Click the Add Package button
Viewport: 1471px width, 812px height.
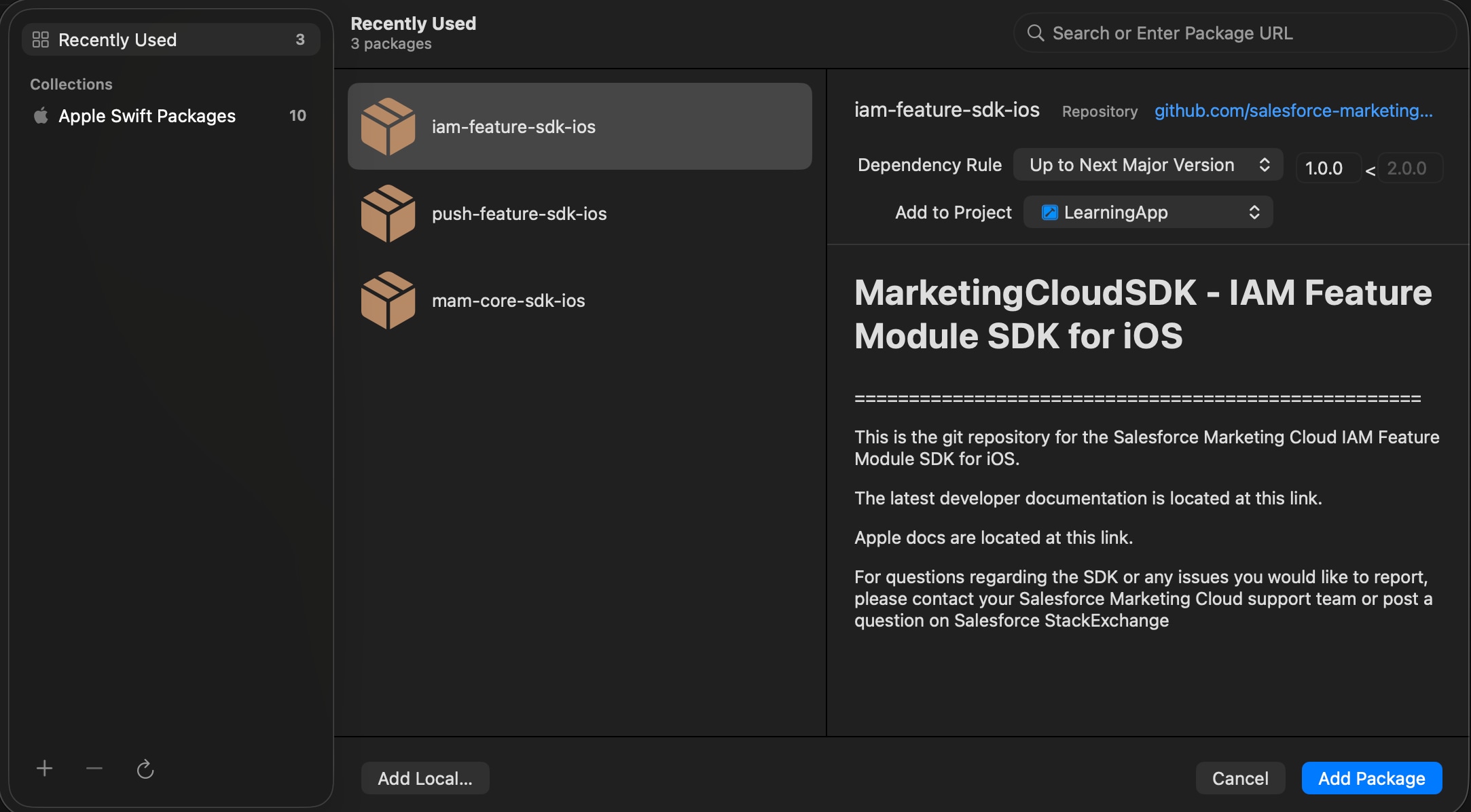pos(1371,778)
